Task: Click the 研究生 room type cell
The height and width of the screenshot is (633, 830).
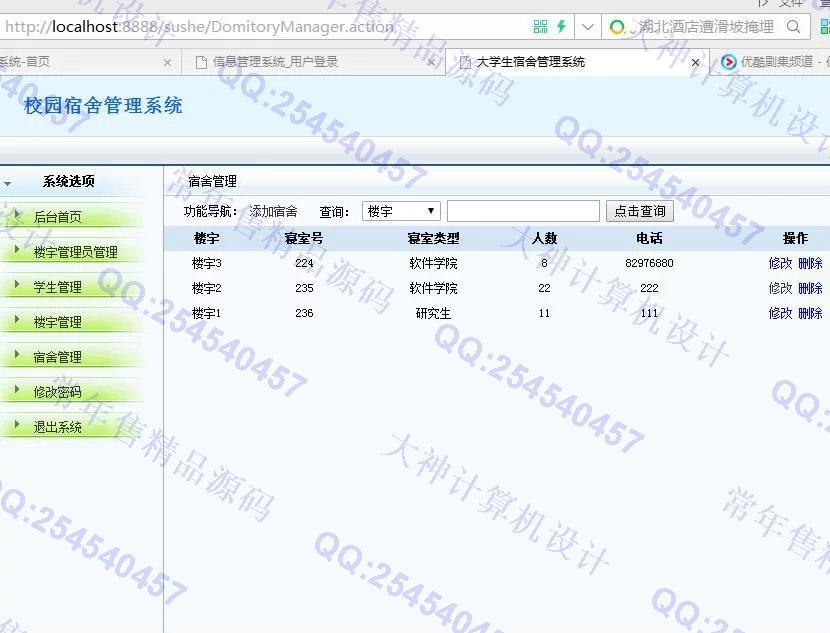Action: click(x=434, y=313)
